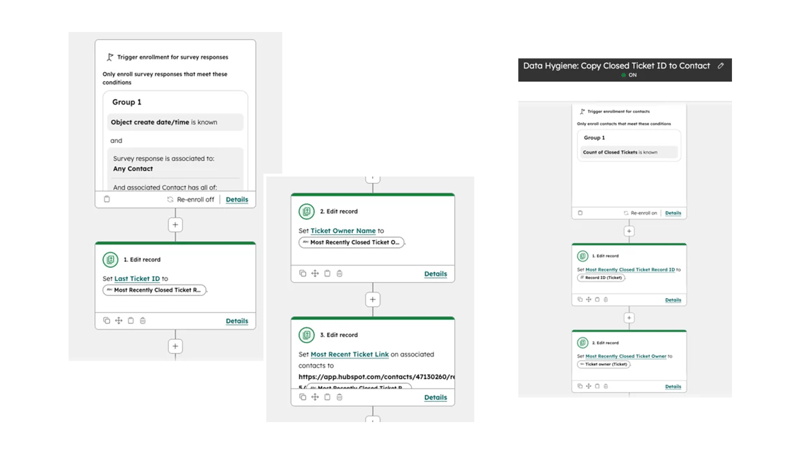Click the Edit record icon on Most Recent Ticket Link card
The height and width of the screenshot is (457, 800).
[306, 335]
